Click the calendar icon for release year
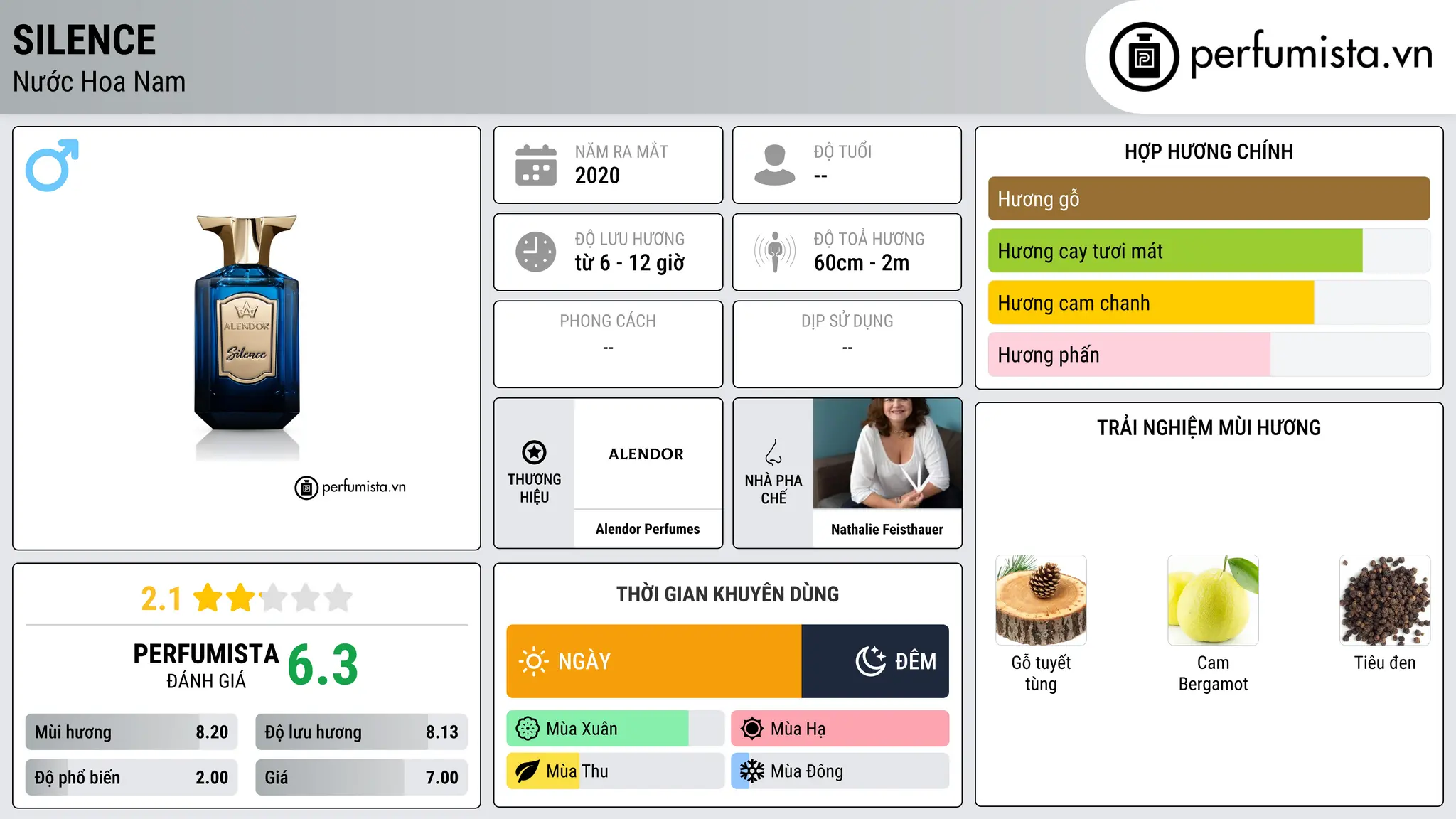Screen dimensions: 1456x819 click(536, 165)
